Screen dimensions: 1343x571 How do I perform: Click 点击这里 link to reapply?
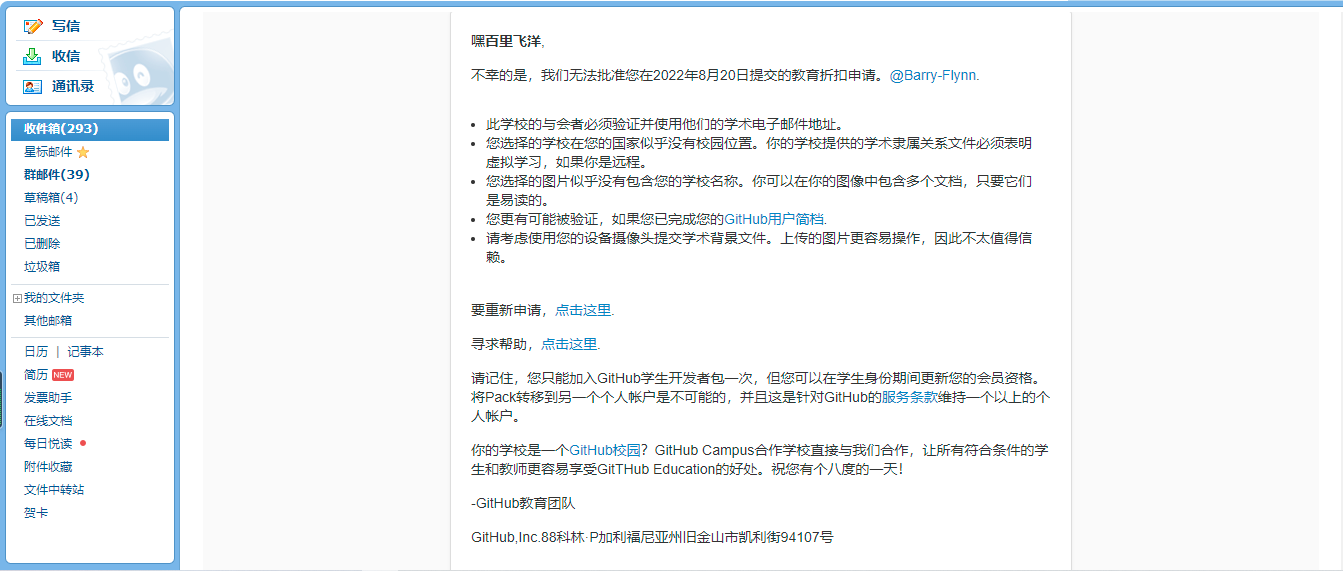pyautogui.click(x=584, y=311)
